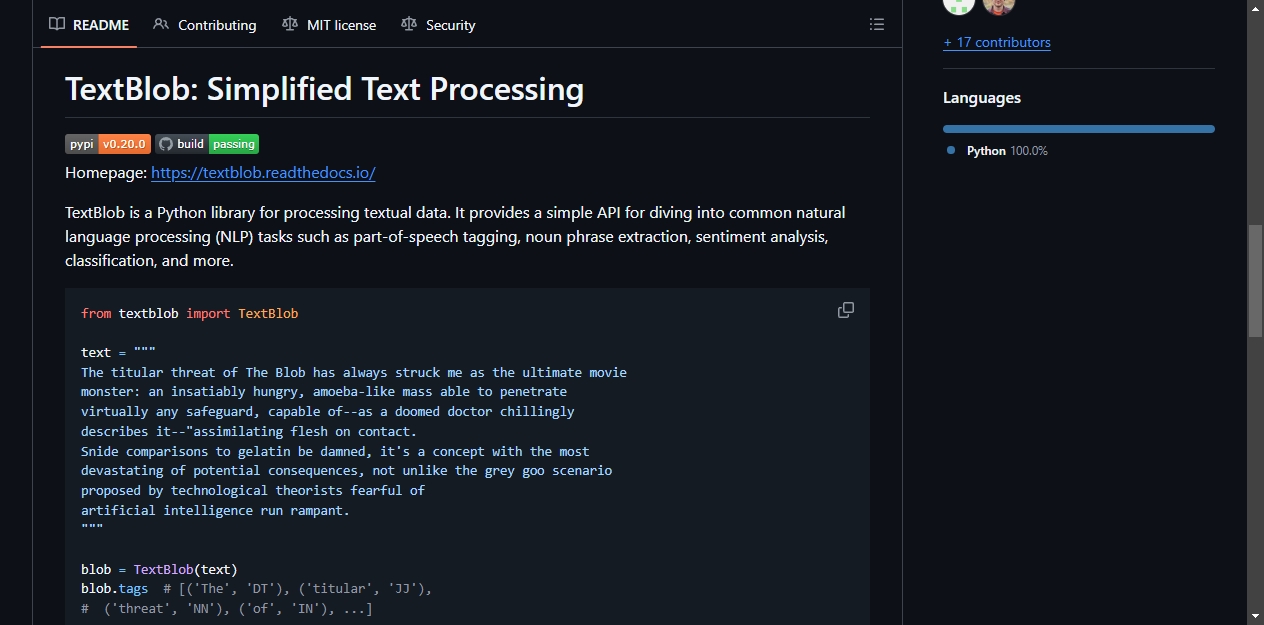Open the + 17 contributors link
The width and height of the screenshot is (1264, 625).
[x=997, y=42]
